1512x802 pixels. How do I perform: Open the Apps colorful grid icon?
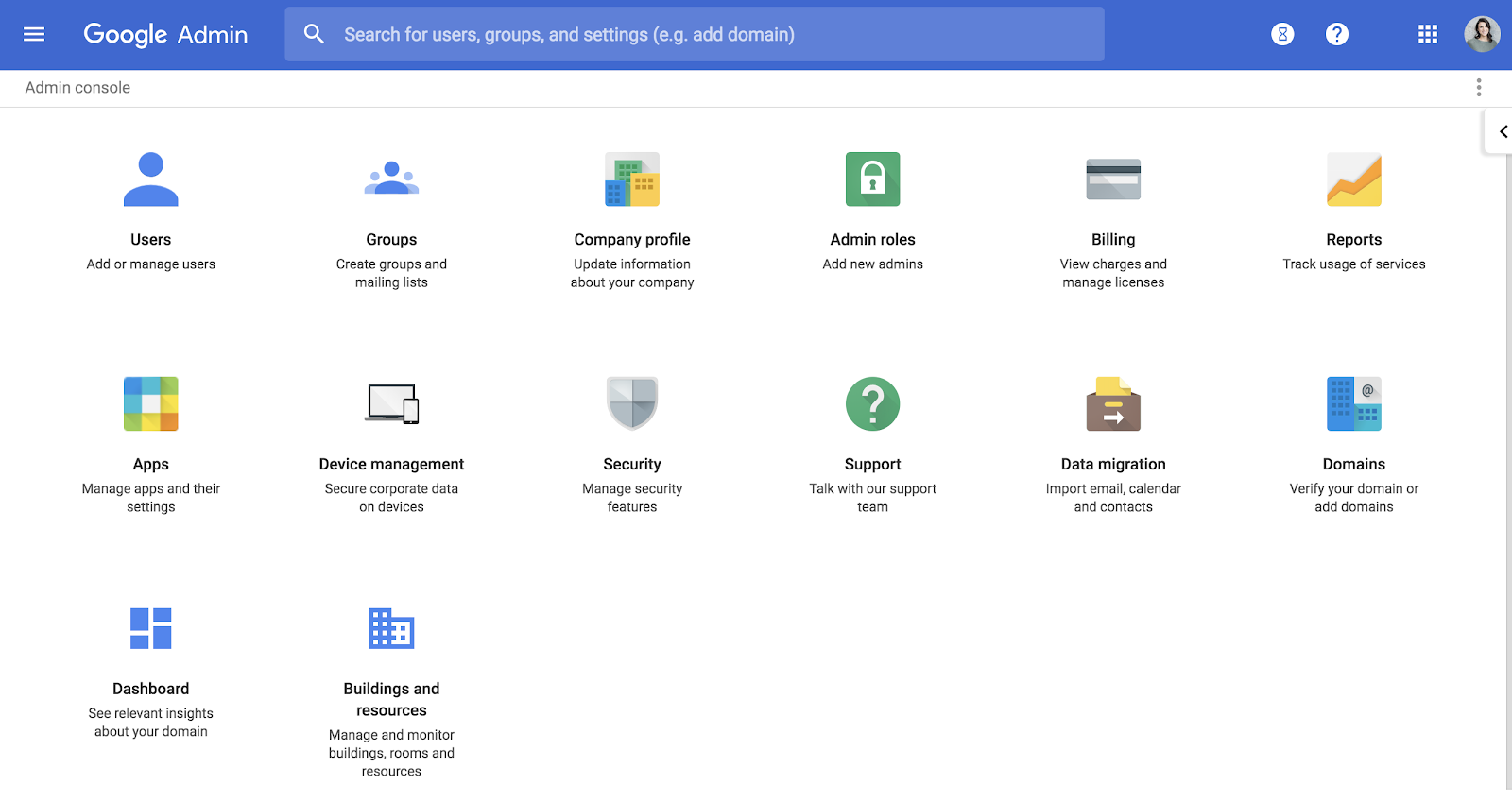(x=151, y=404)
